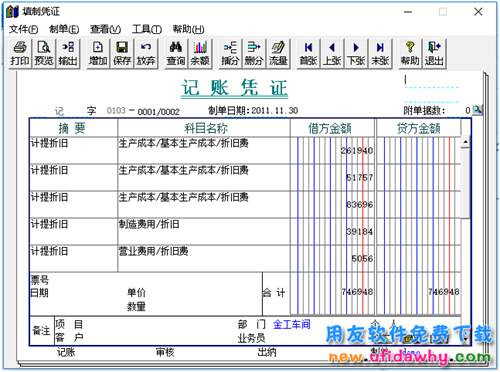
Task: Open the 文件(F) menu
Action: pyautogui.click(x=23, y=29)
